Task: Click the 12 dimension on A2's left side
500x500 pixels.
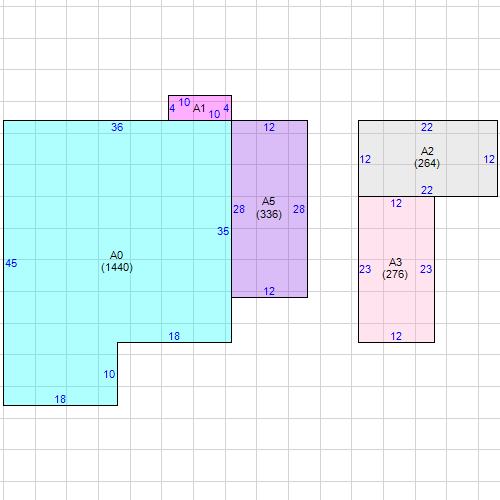Action: [x=365, y=159]
